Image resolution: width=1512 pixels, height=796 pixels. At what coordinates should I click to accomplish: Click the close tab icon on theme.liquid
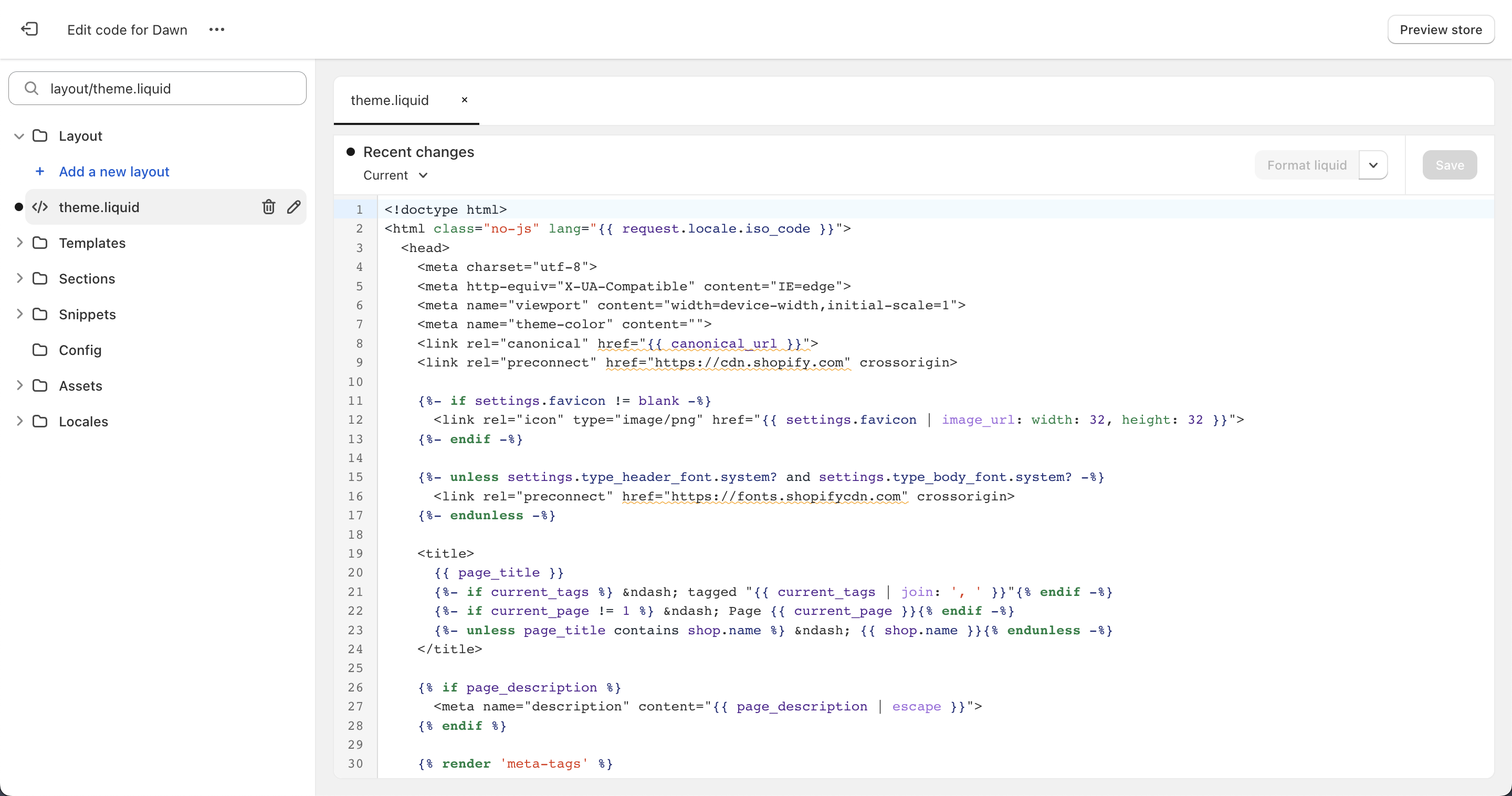[464, 100]
